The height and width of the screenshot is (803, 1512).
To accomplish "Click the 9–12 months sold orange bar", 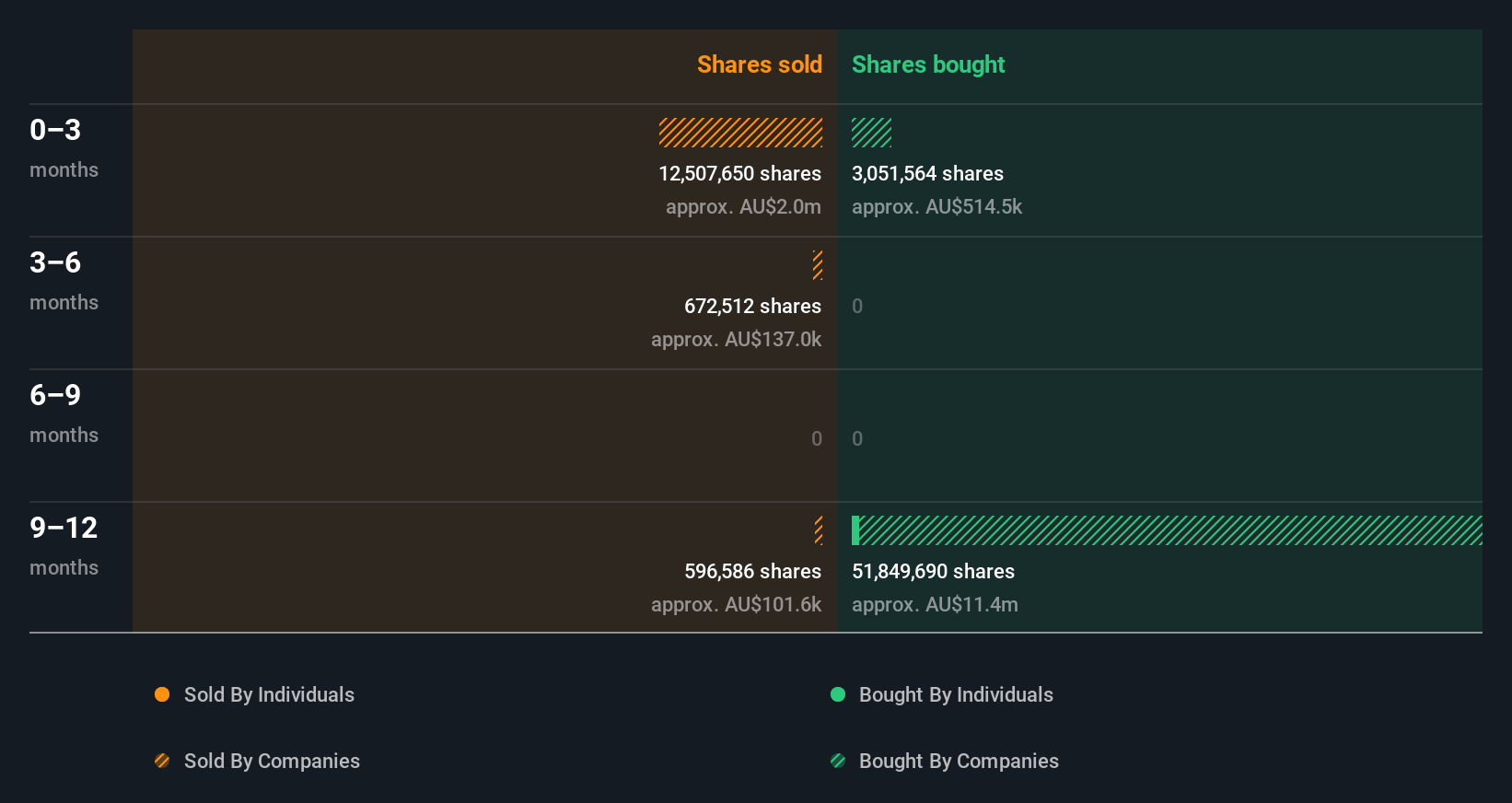I will tap(819, 530).
